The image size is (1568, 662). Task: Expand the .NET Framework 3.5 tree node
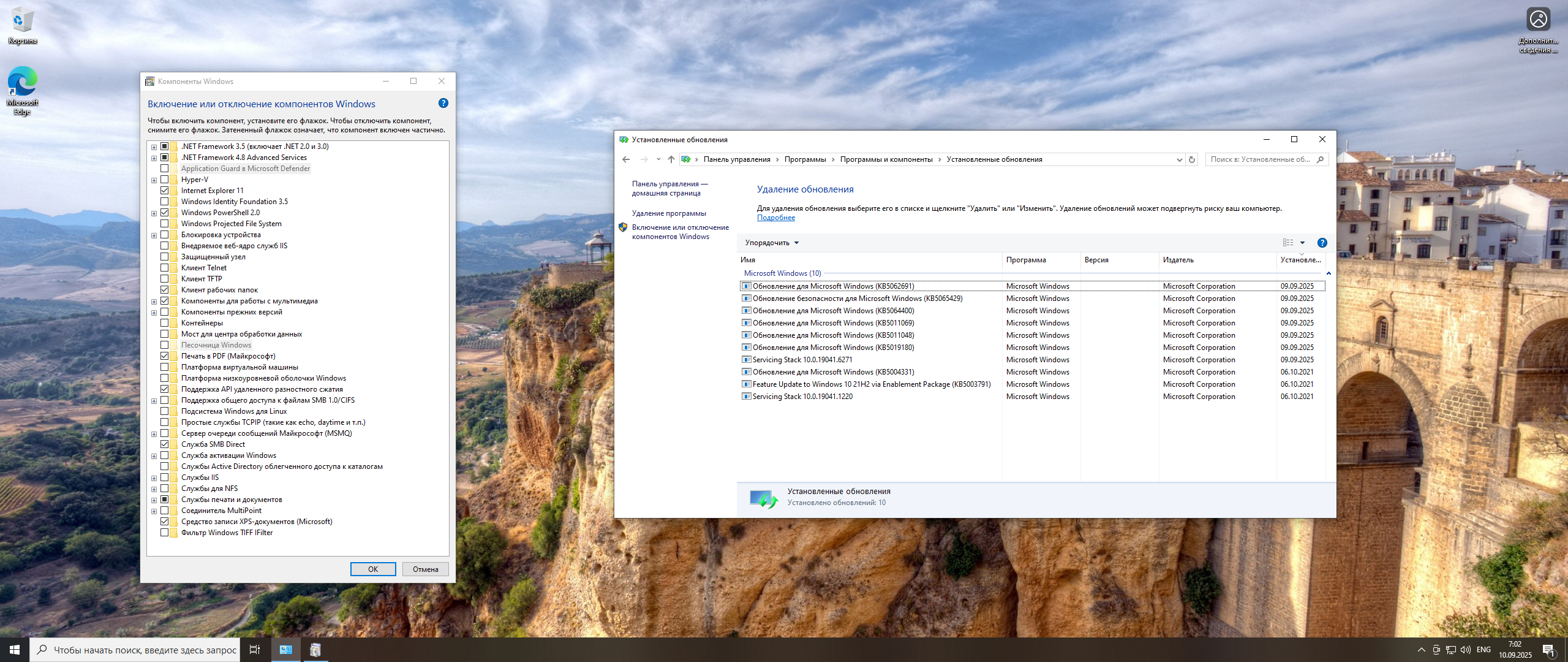click(154, 147)
